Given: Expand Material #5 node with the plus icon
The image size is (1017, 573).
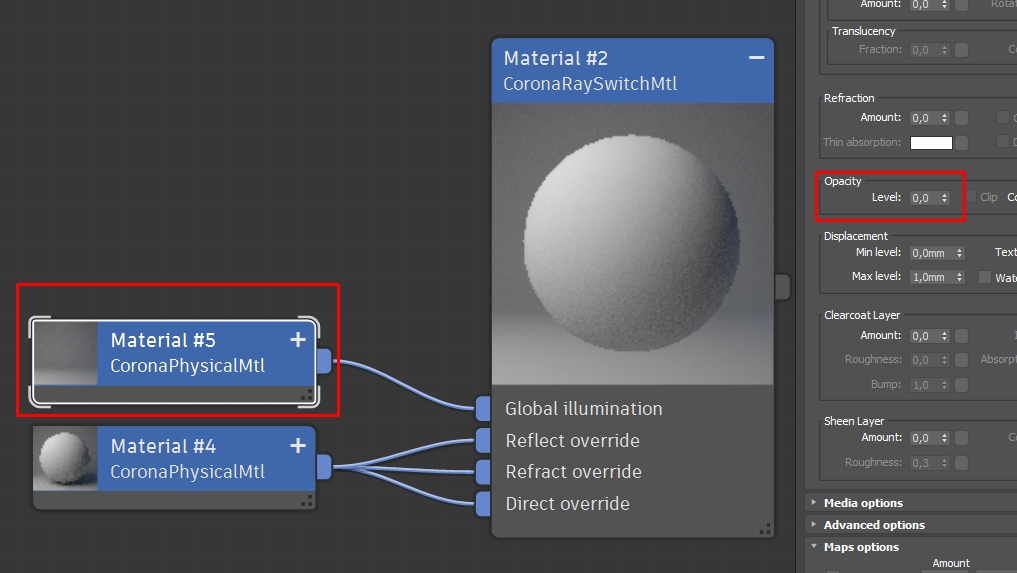Looking at the screenshot, I should click(x=298, y=339).
